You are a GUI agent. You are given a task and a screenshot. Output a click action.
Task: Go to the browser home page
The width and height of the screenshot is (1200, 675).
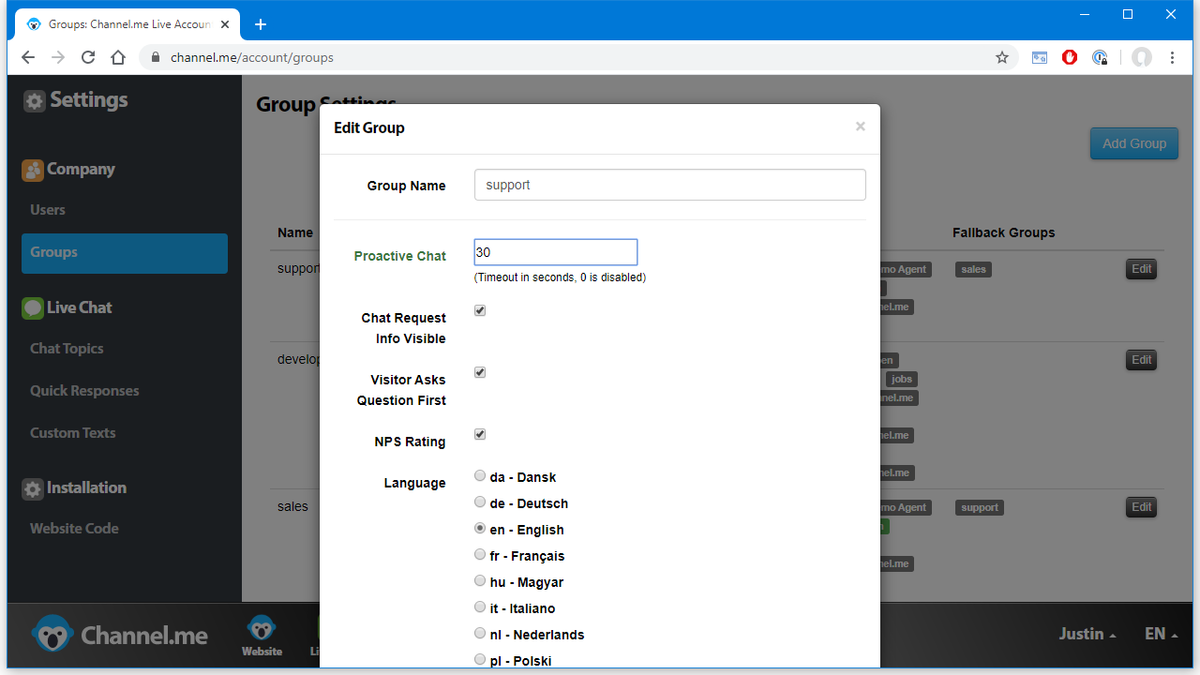tap(118, 58)
